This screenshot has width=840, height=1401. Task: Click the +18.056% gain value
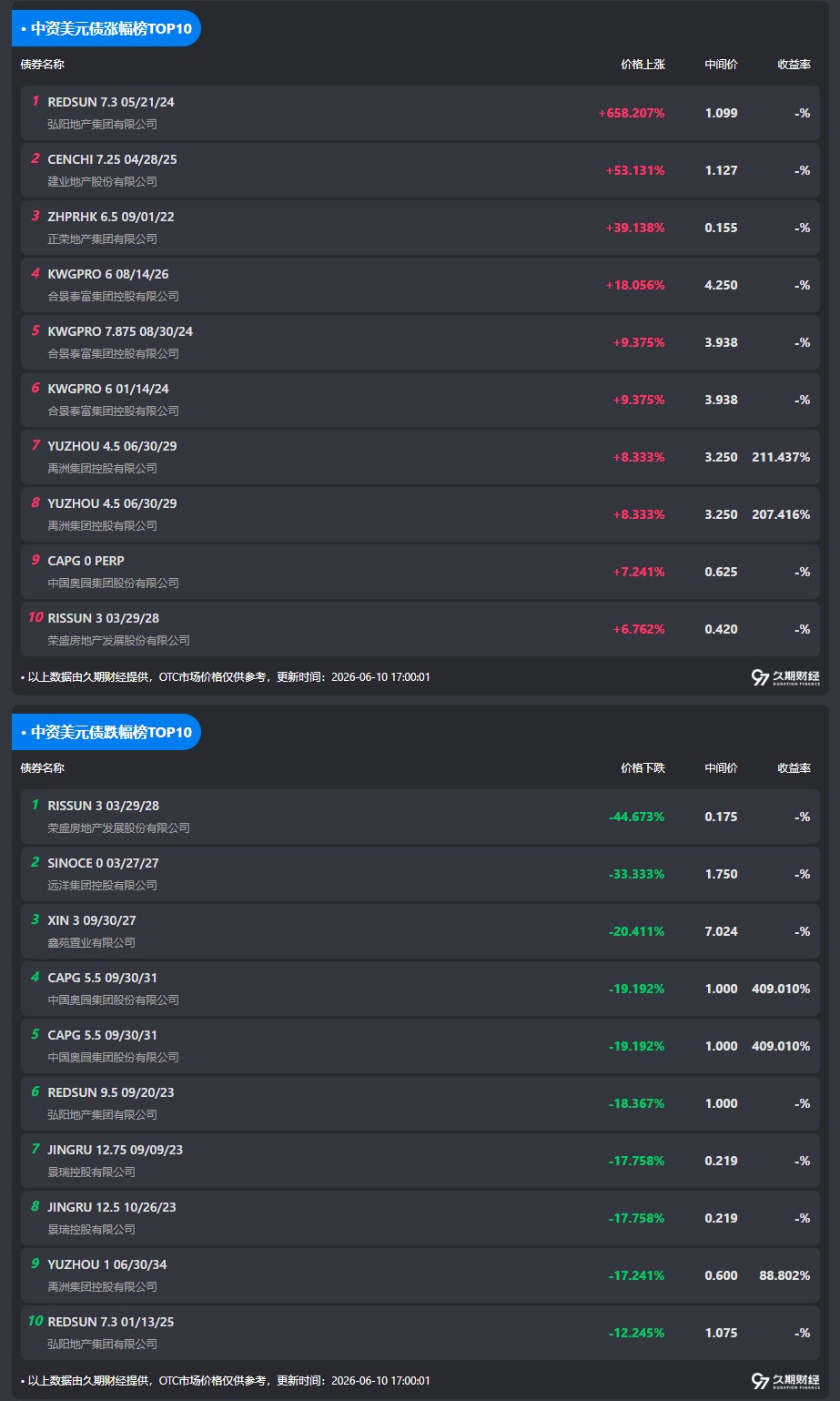tap(635, 285)
